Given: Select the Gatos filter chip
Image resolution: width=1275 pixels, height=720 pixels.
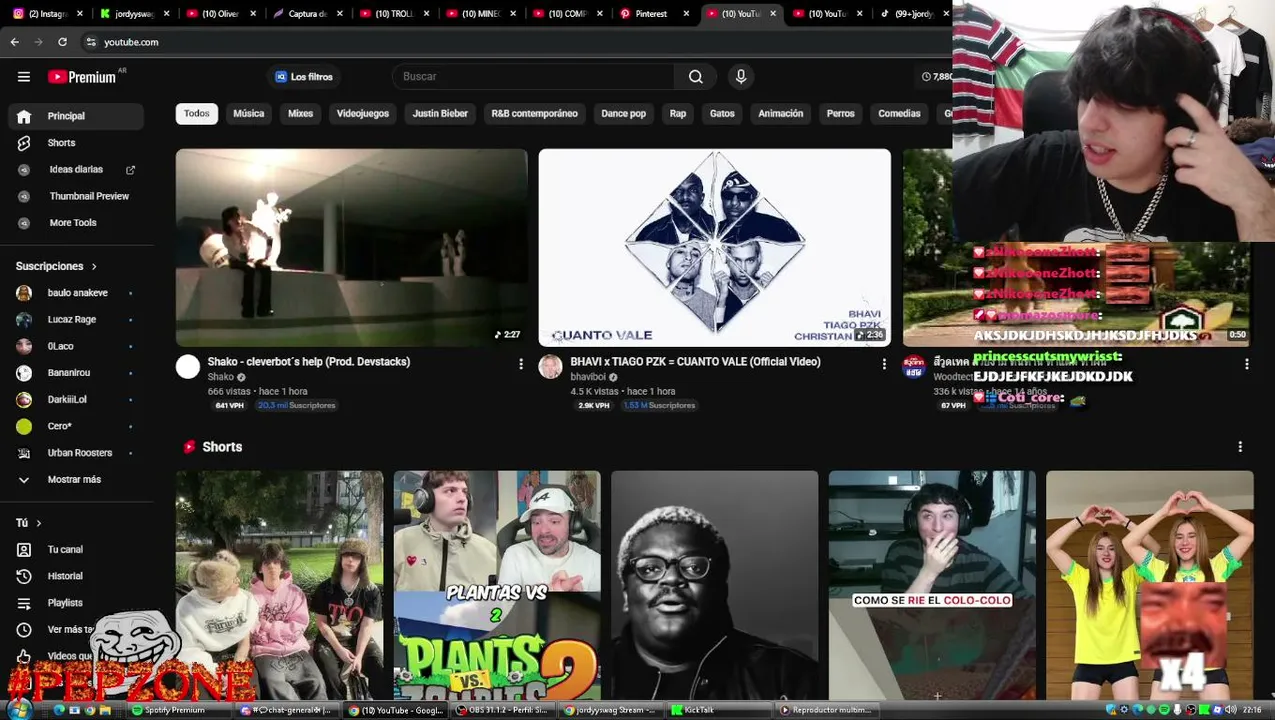Looking at the screenshot, I should [x=722, y=114].
